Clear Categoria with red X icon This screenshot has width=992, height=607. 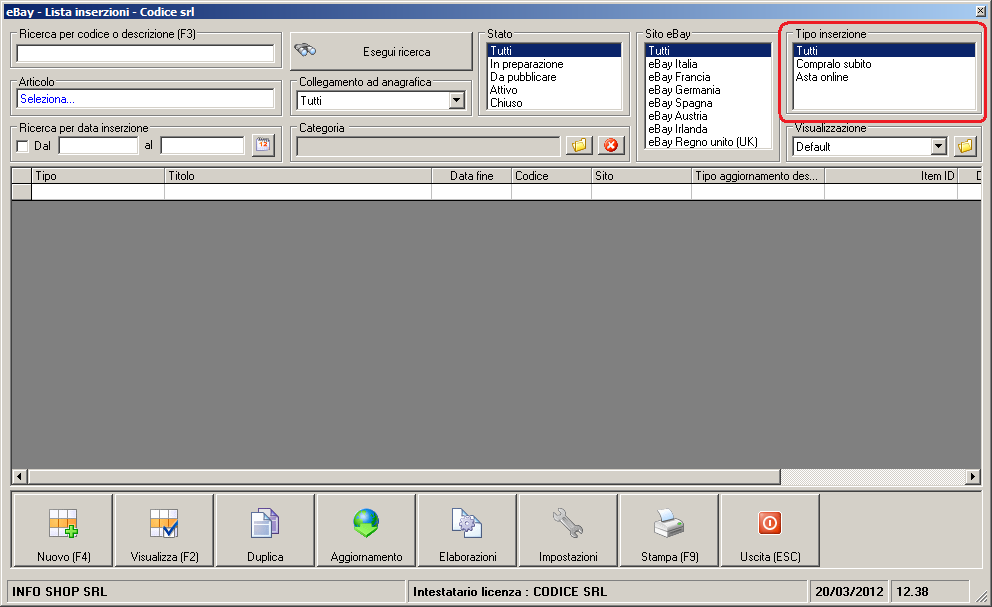click(x=611, y=146)
